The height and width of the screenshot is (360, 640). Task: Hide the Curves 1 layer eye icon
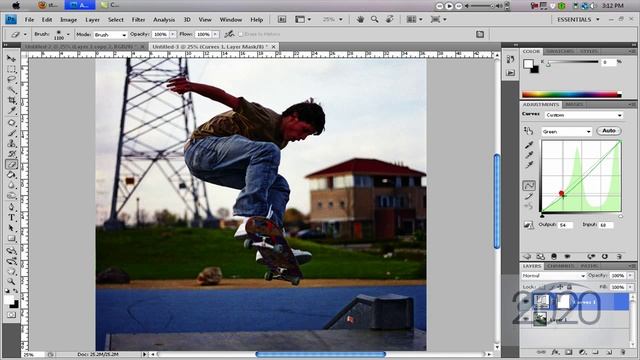(x=526, y=302)
